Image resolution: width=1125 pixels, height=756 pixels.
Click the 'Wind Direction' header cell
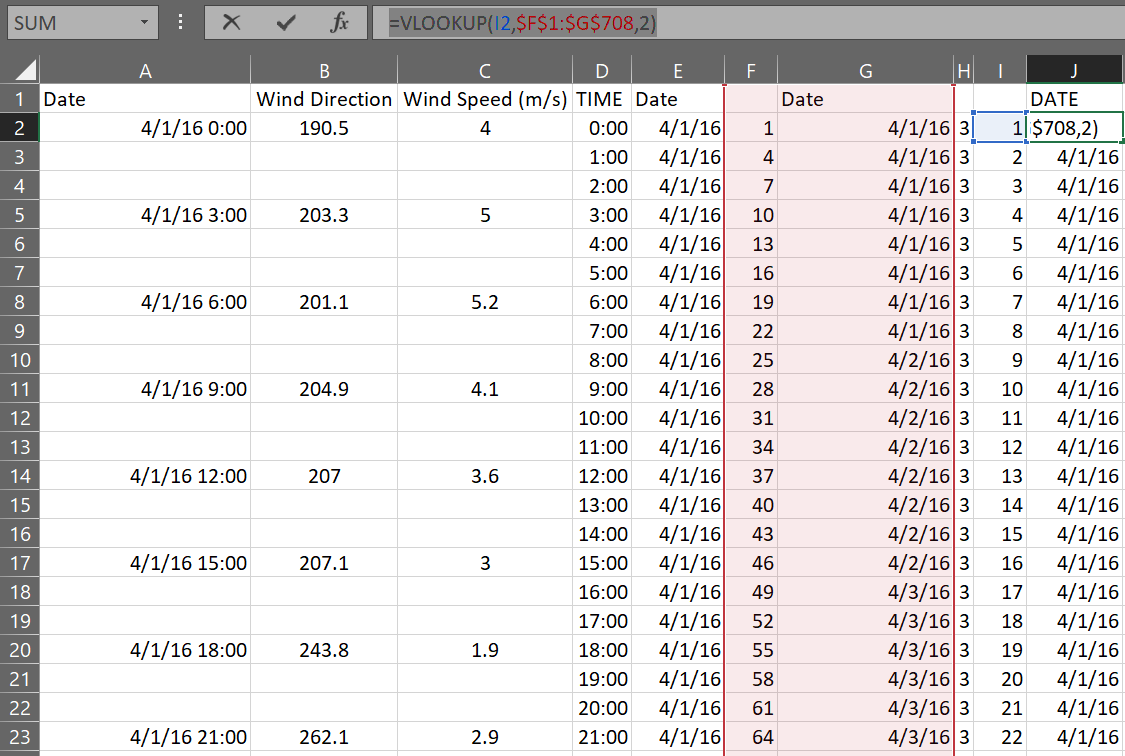324,99
